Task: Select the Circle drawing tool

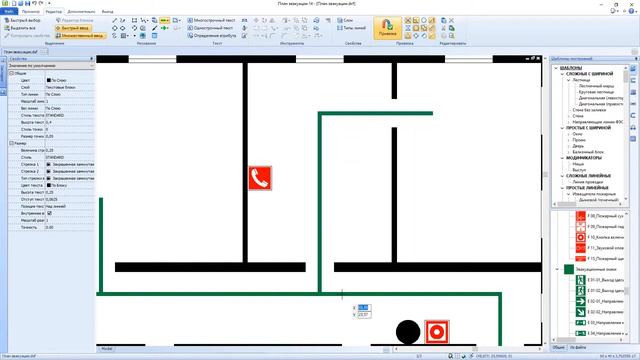Action: 114,28
